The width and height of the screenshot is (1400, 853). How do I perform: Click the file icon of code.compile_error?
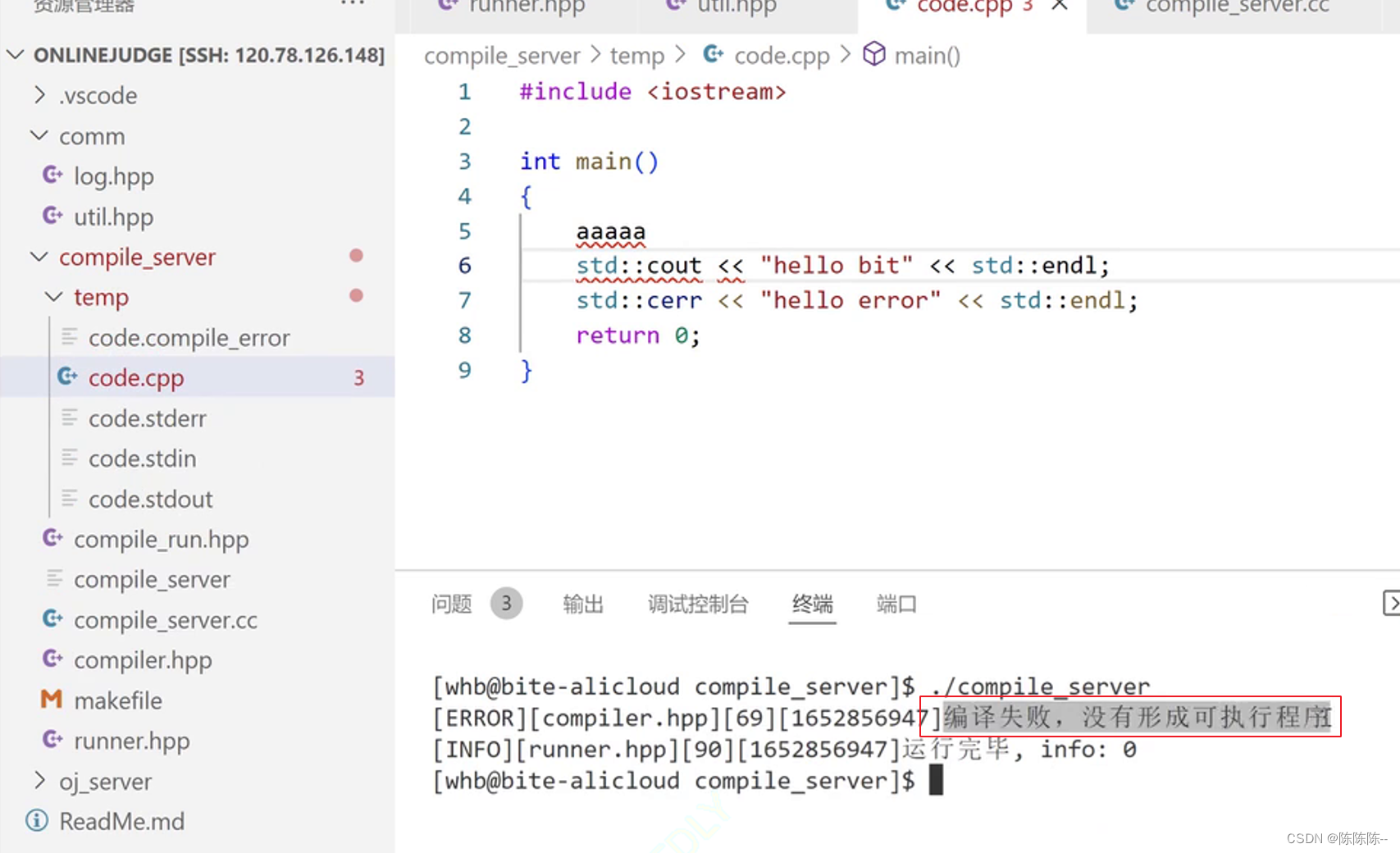[x=69, y=337]
